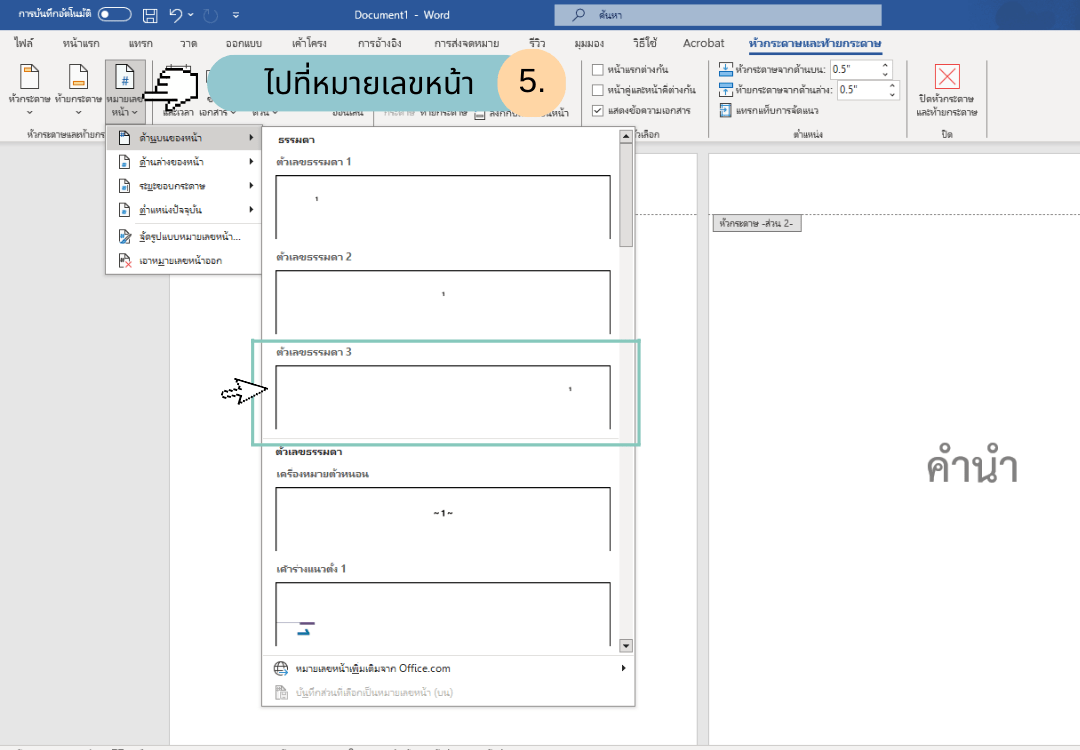1080x750 pixels.
Task: Switch to การส่งจดหมาย tab
Action: [466, 43]
